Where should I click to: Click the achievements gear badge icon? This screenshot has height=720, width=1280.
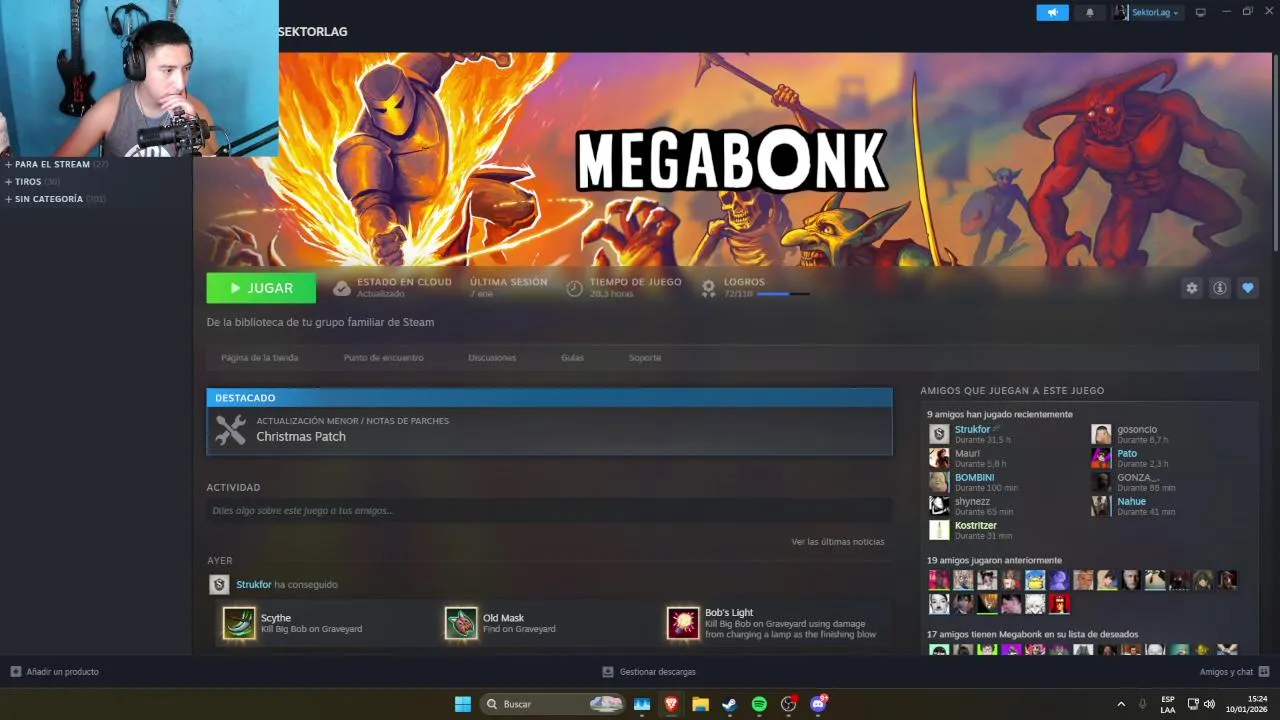[x=708, y=288]
